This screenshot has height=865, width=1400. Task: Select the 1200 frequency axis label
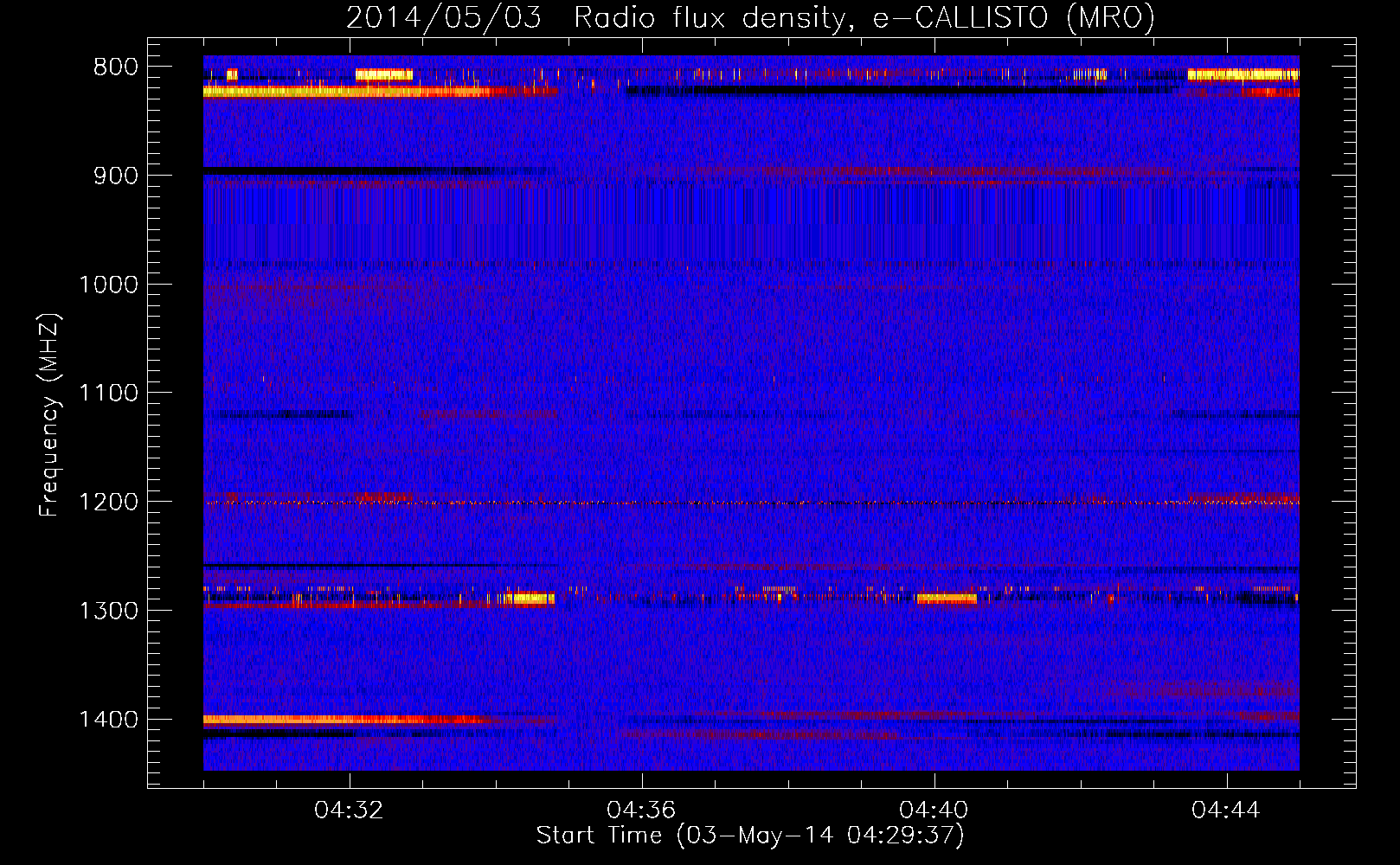108,503
